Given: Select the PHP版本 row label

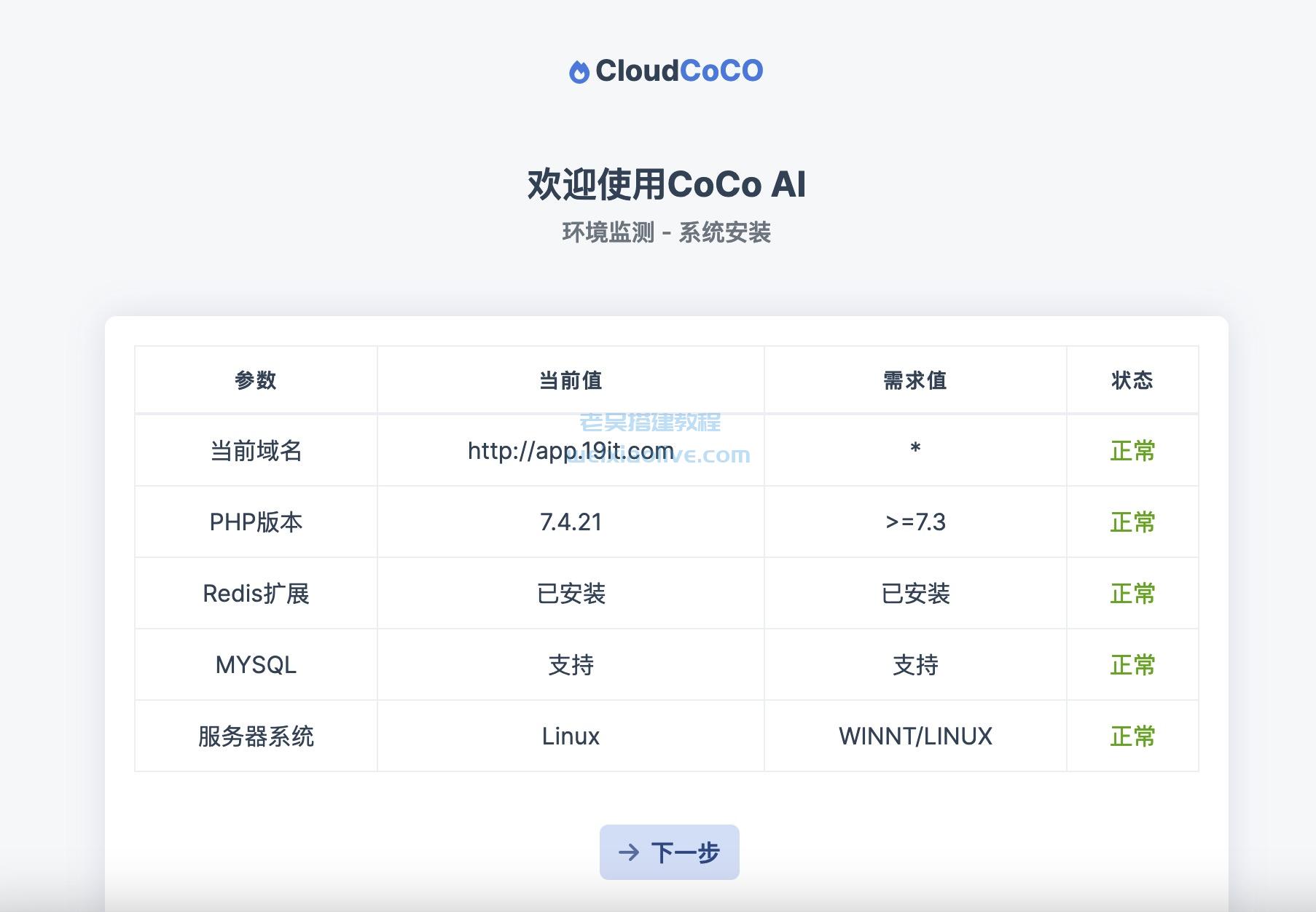Looking at the screenshot, I should pyautogui.click(x=256, y=522).
